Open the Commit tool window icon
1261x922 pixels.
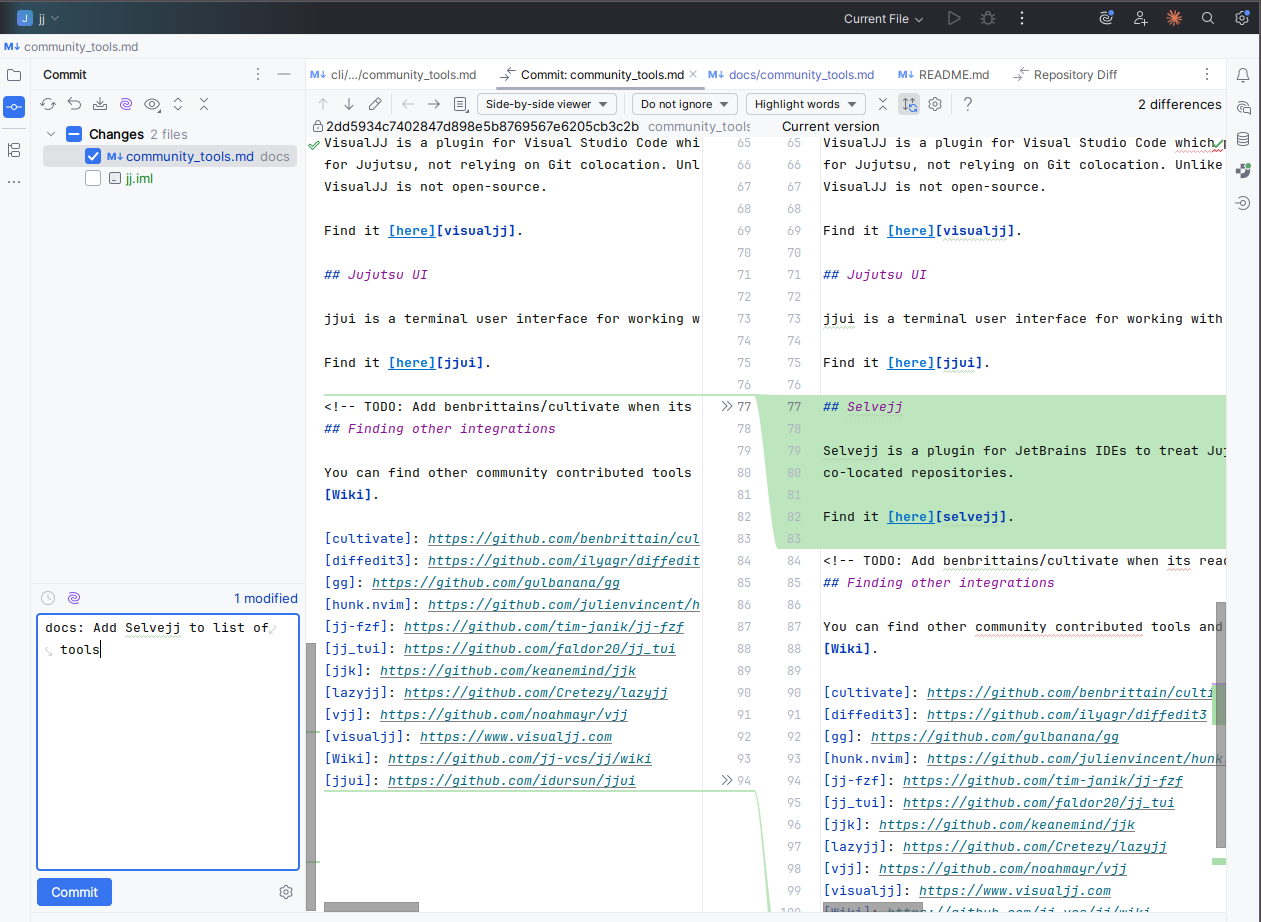14,106
